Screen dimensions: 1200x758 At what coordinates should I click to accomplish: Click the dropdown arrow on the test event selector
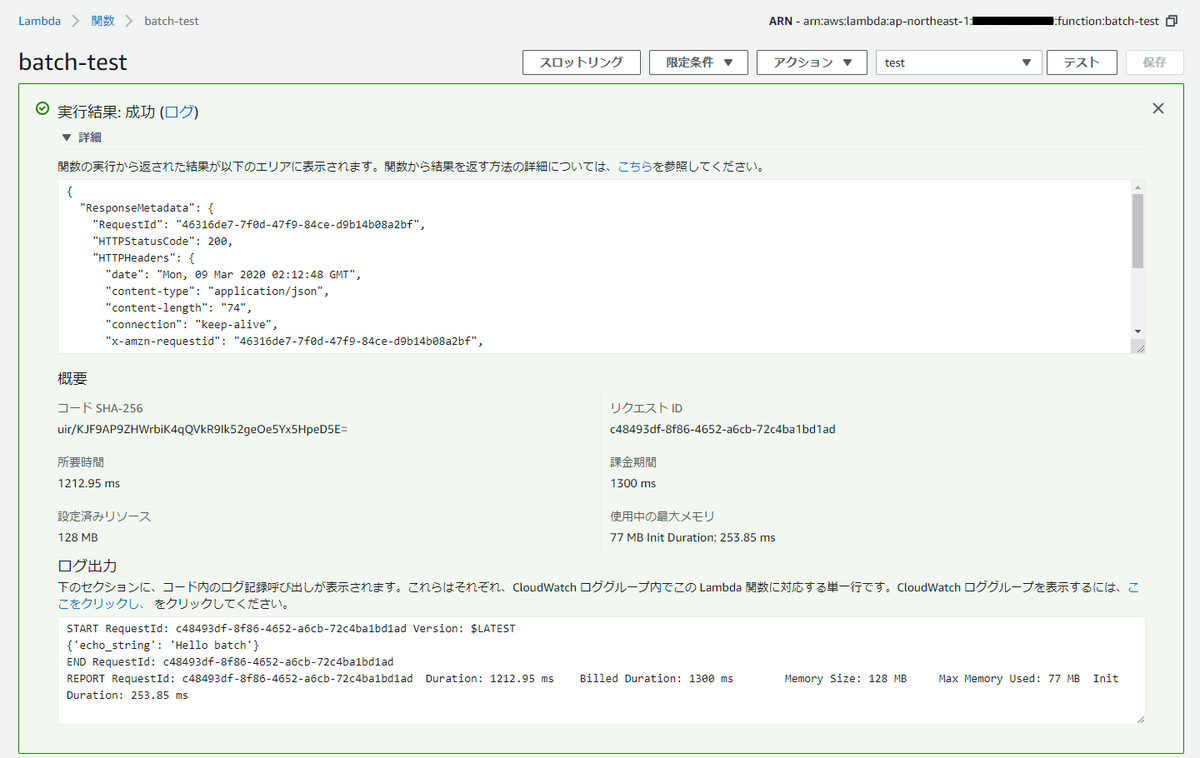tap(1026, 62)
